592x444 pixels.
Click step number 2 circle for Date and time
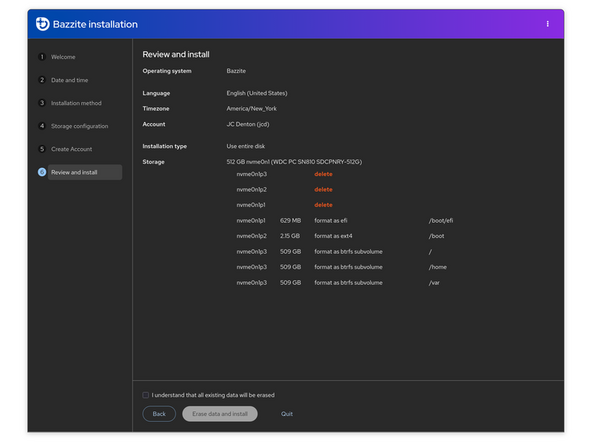click(x=42, y=80)
